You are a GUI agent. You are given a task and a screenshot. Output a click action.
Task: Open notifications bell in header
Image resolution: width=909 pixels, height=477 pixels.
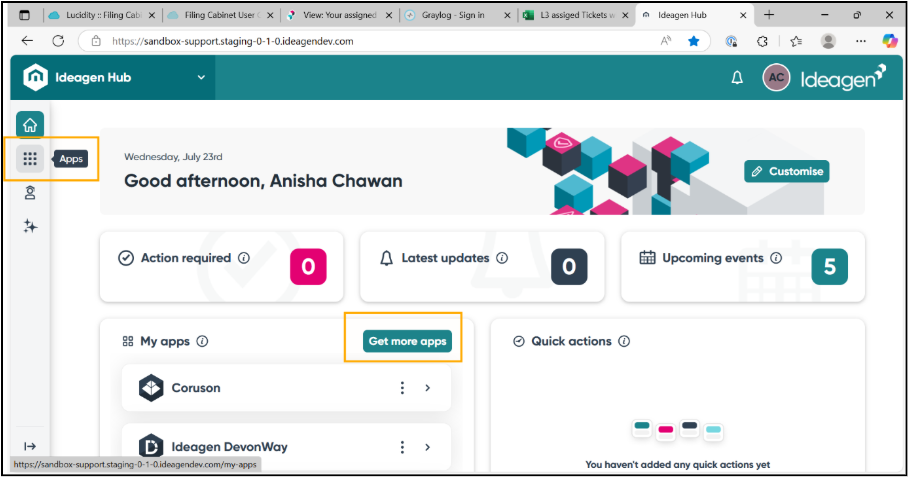pyautogui.click(x=737, y=78)
